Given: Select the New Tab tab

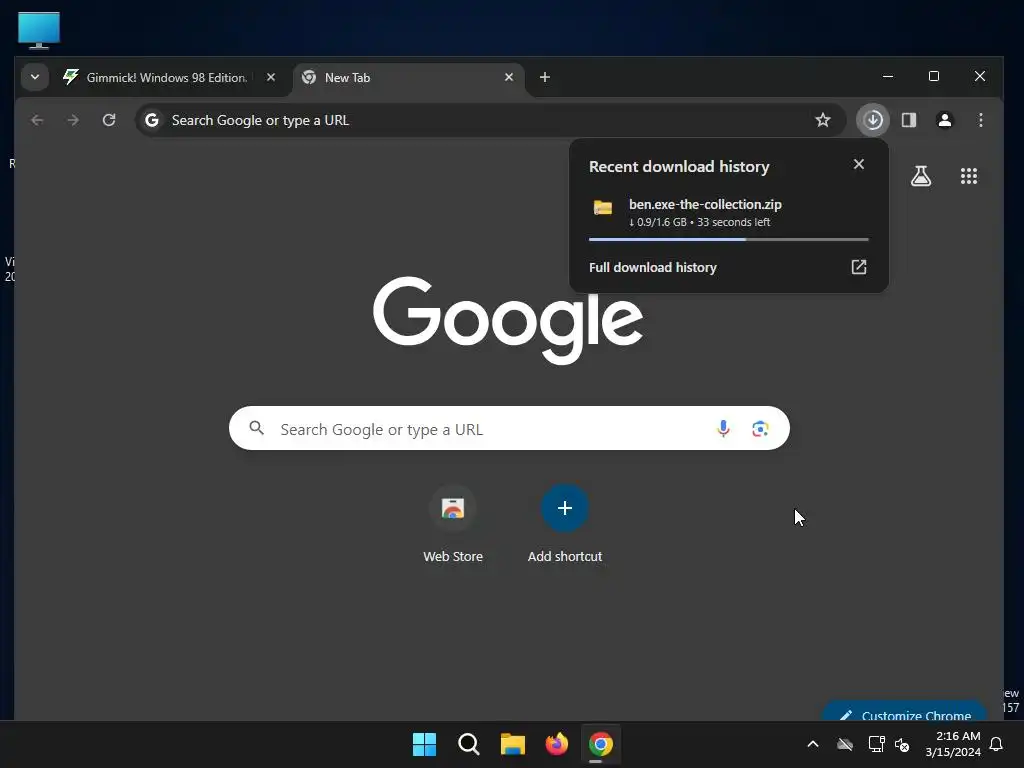Looking at the screenshot, I should pyautogui.click(x=408, y=78).
